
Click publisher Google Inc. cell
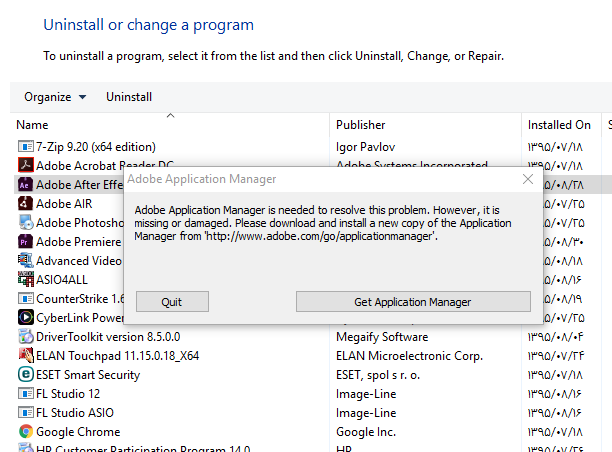tap(366, 432)
